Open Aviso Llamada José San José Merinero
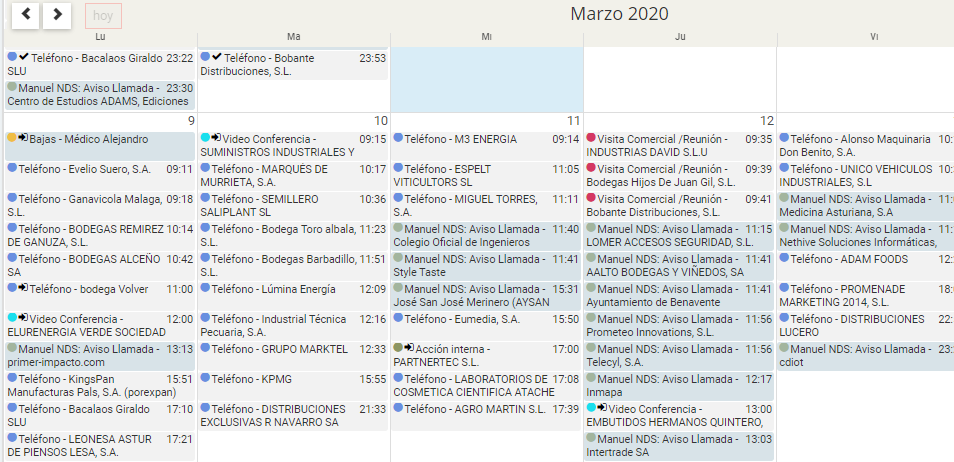Viewport: 954px width, 462px height. (x=486, y=295)
